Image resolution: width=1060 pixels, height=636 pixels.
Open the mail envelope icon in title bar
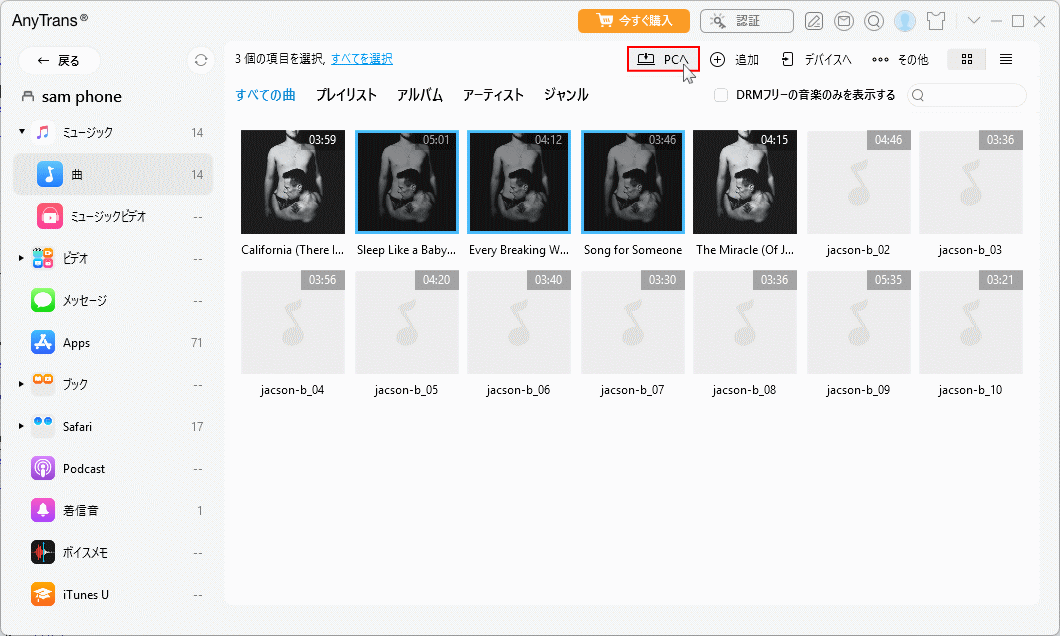click(844, 22)
